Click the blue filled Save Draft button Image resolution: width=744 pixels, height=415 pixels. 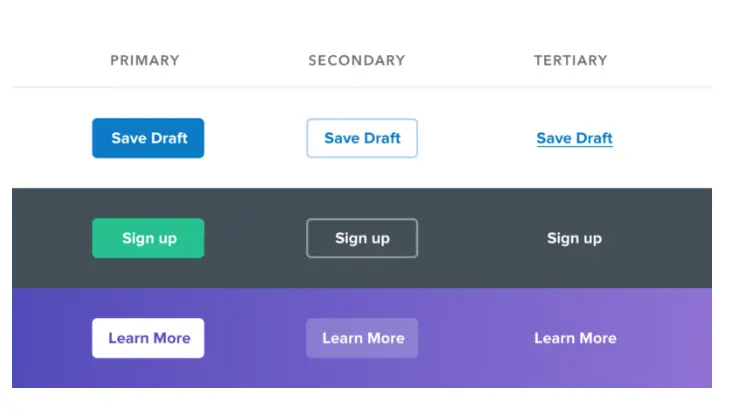point(148,138)
